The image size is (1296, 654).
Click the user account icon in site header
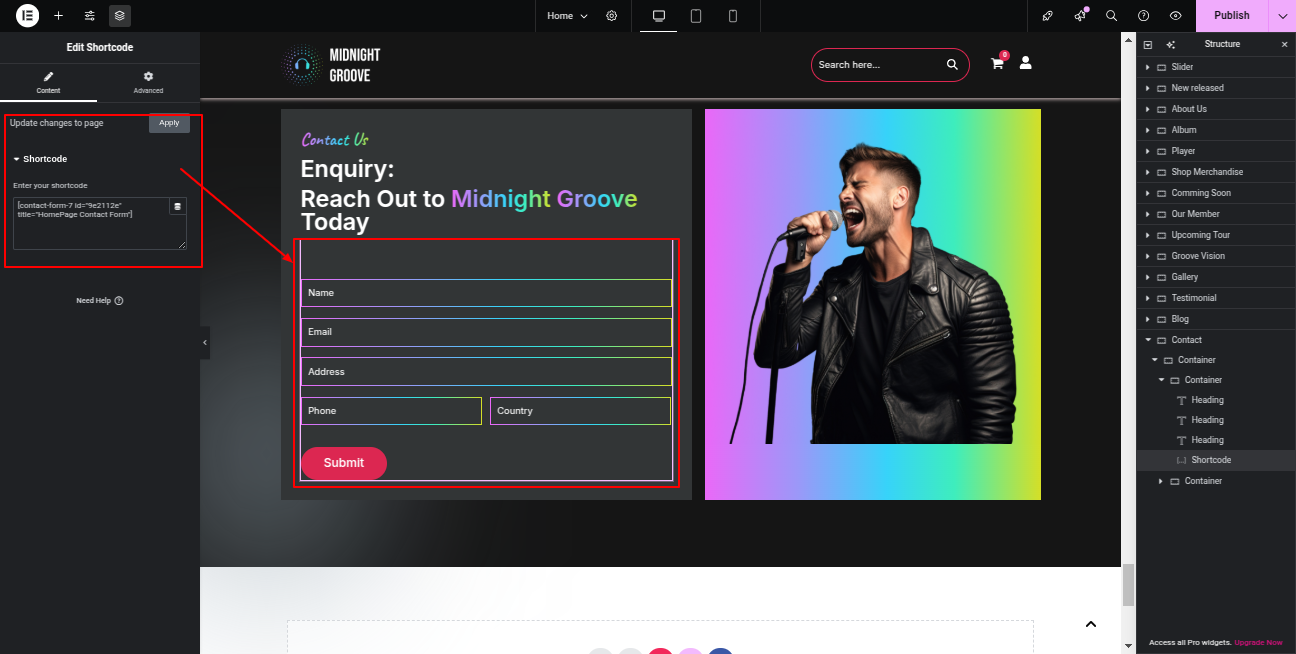(1025, 62)
